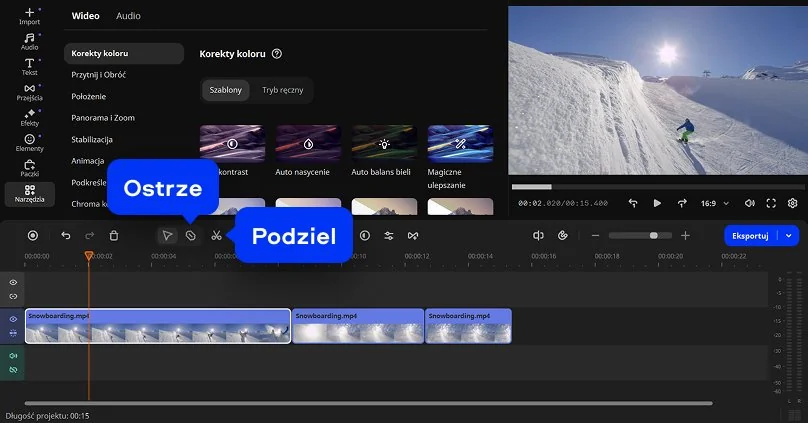The image size is (808, 423).
Task: Open the Efekty panel in the sidebar
Action: (29, 118)
